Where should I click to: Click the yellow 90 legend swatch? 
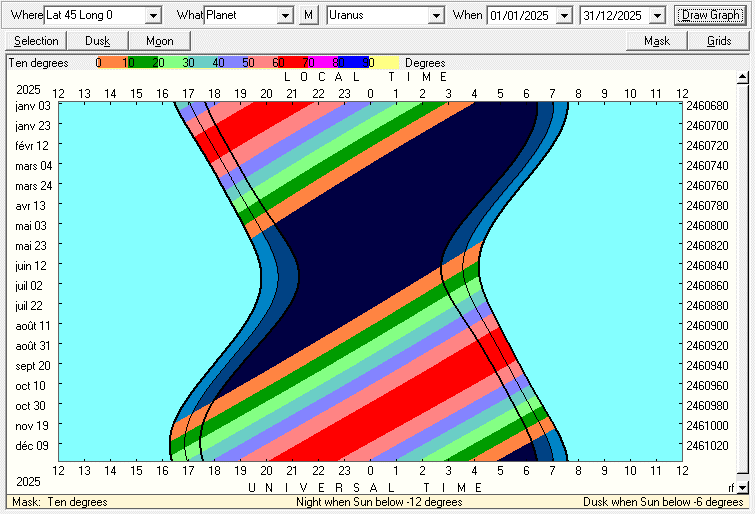pyautogui.click(x=384, y=63)
